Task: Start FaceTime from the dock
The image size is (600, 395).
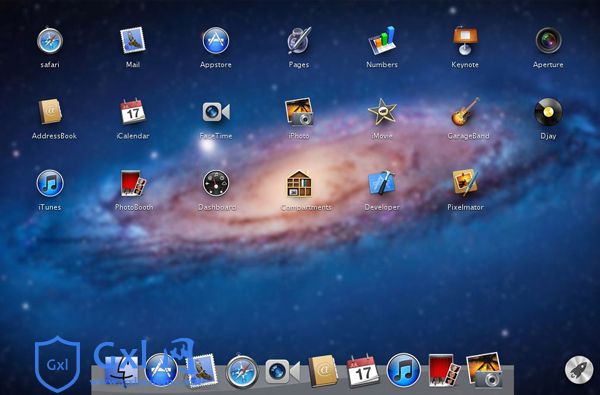Action: click(x=282, y=371)
